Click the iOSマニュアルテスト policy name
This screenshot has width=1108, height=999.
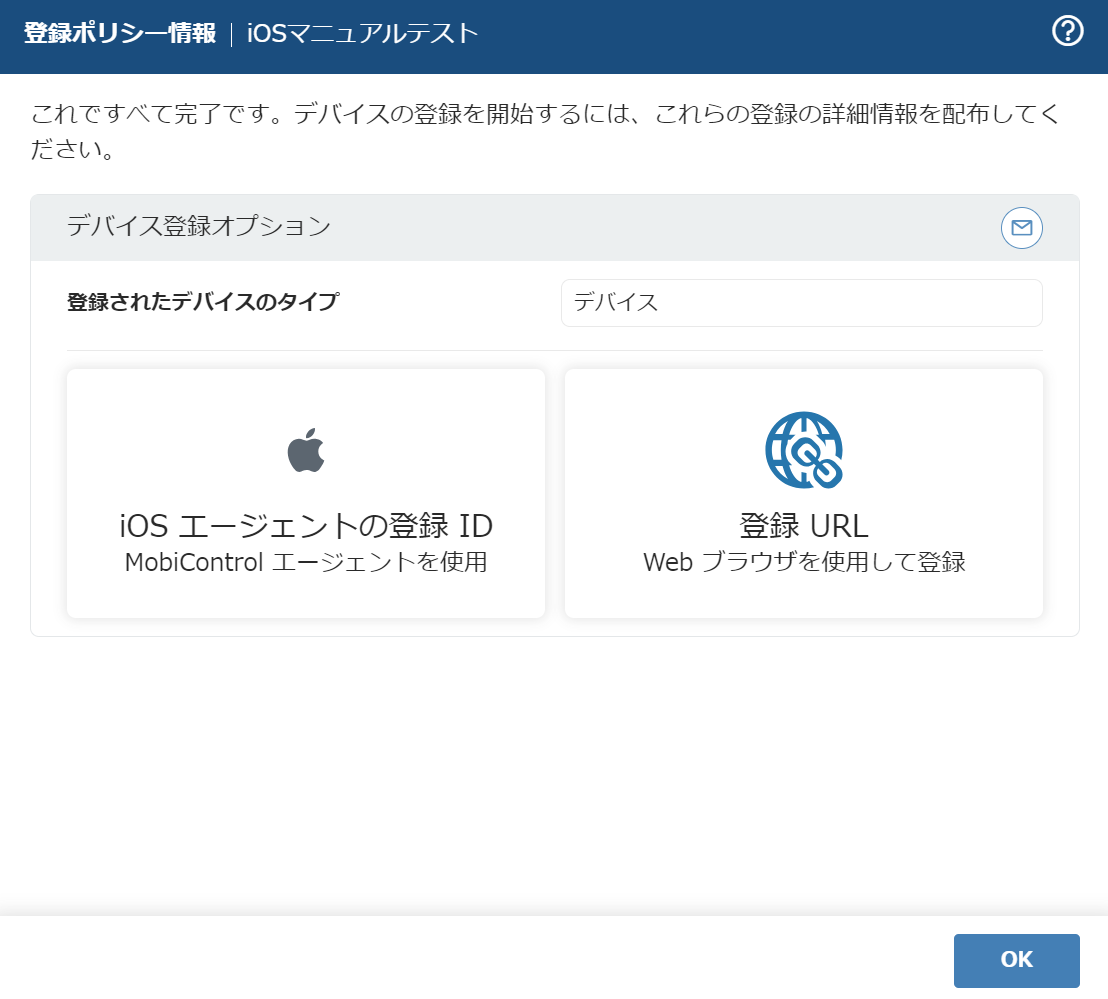tap(363, 33)
